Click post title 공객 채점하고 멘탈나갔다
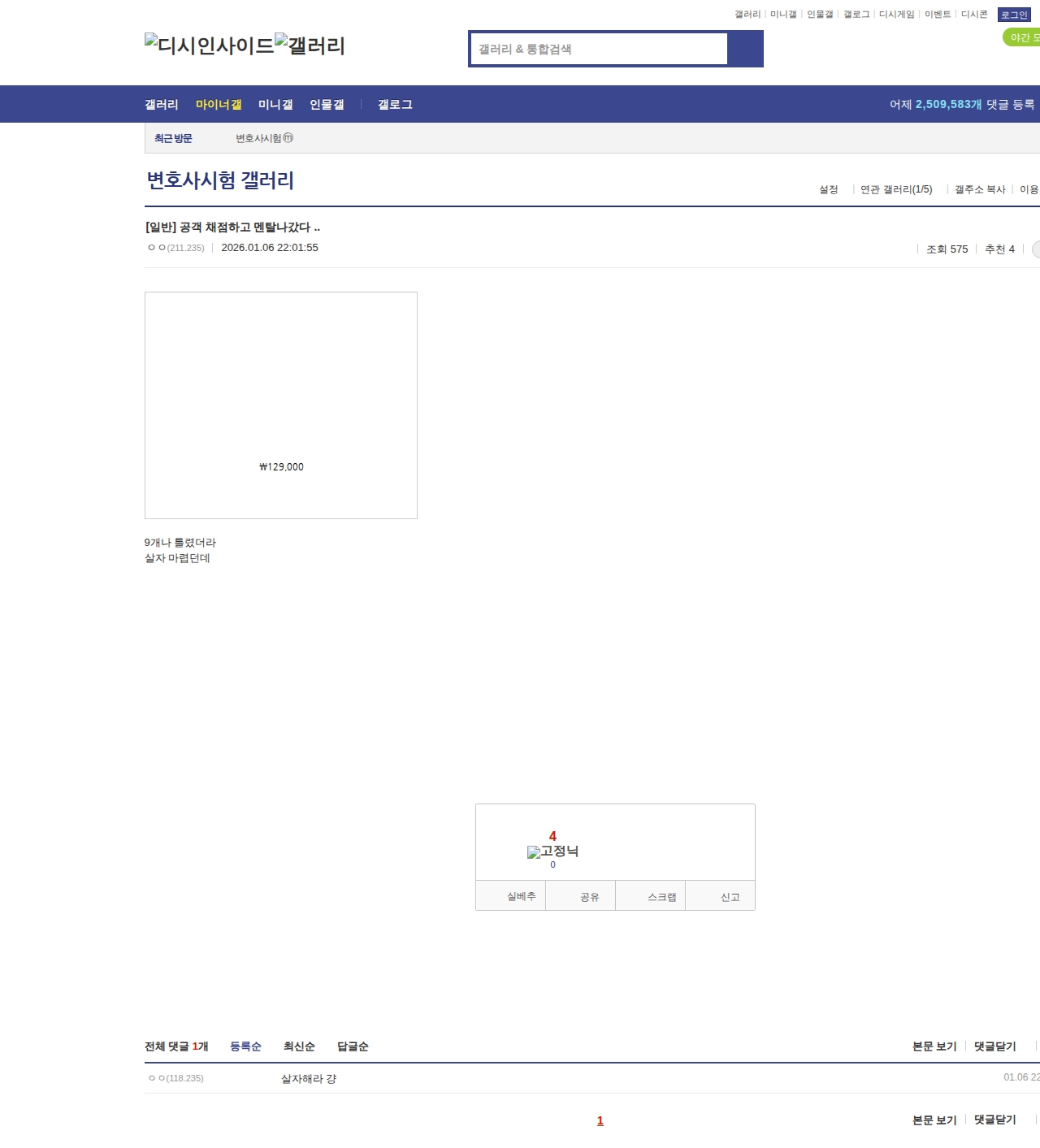Image resolution: width=1040 pixels, height=1148 pixels. pos(232,227)
